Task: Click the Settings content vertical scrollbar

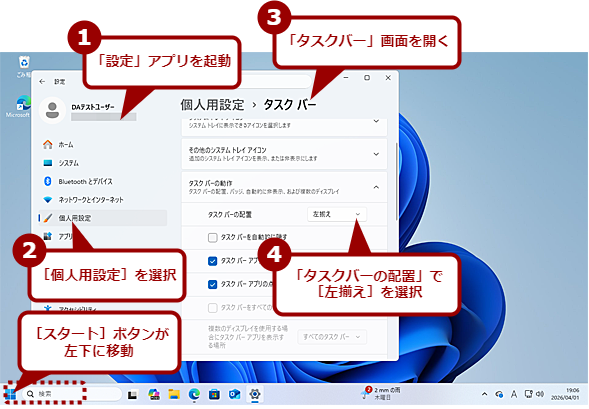Action: [397, 182]
